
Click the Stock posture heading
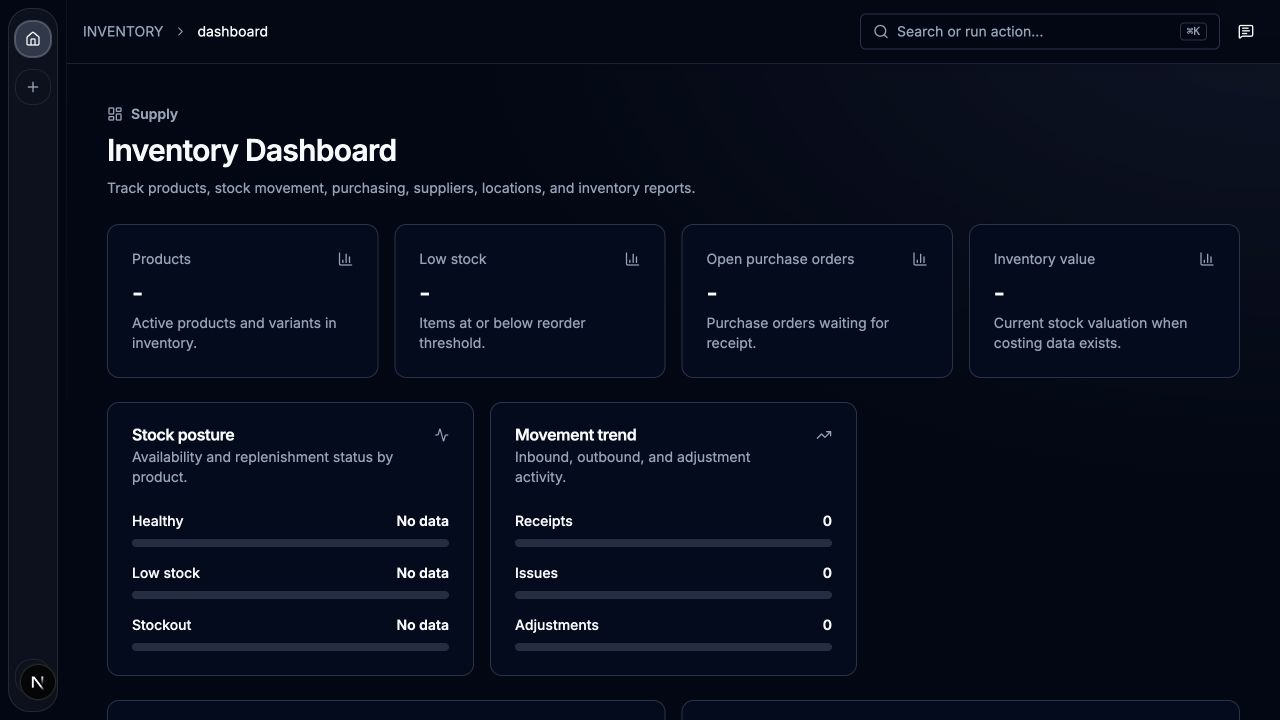(x=183, y=435)
